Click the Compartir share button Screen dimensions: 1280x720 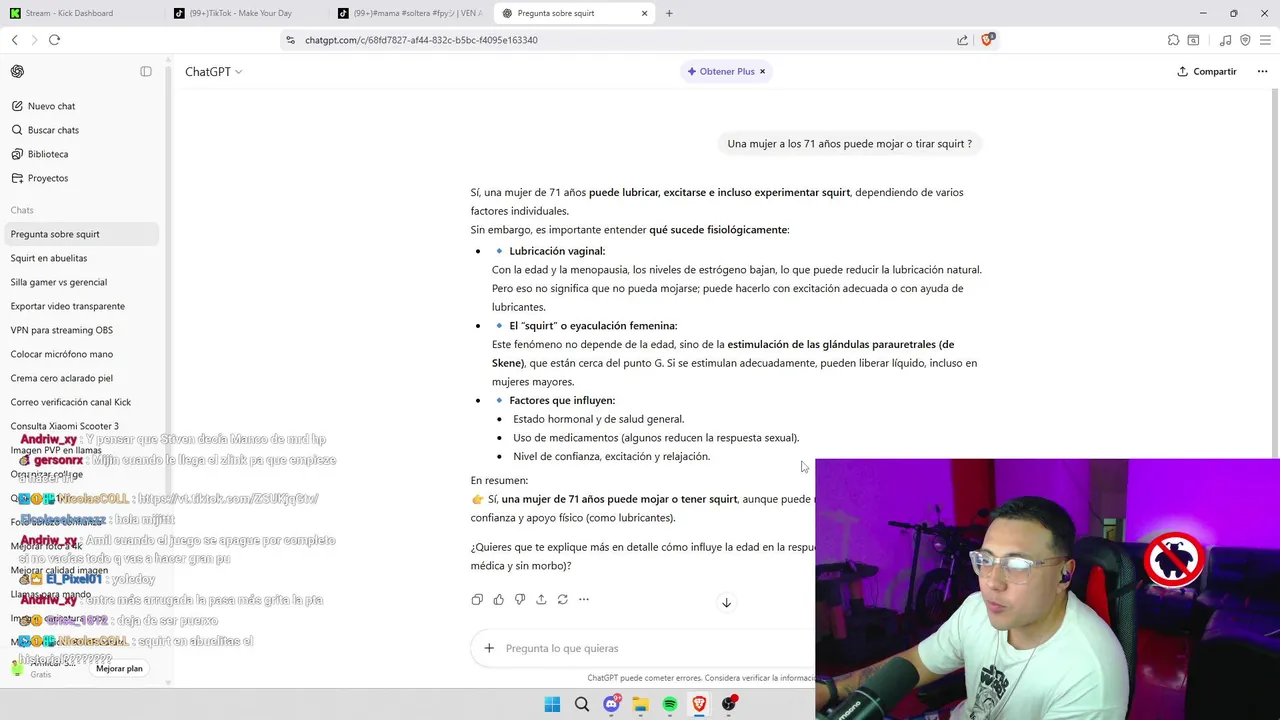pyautogui.click(x=1206, y=71)
